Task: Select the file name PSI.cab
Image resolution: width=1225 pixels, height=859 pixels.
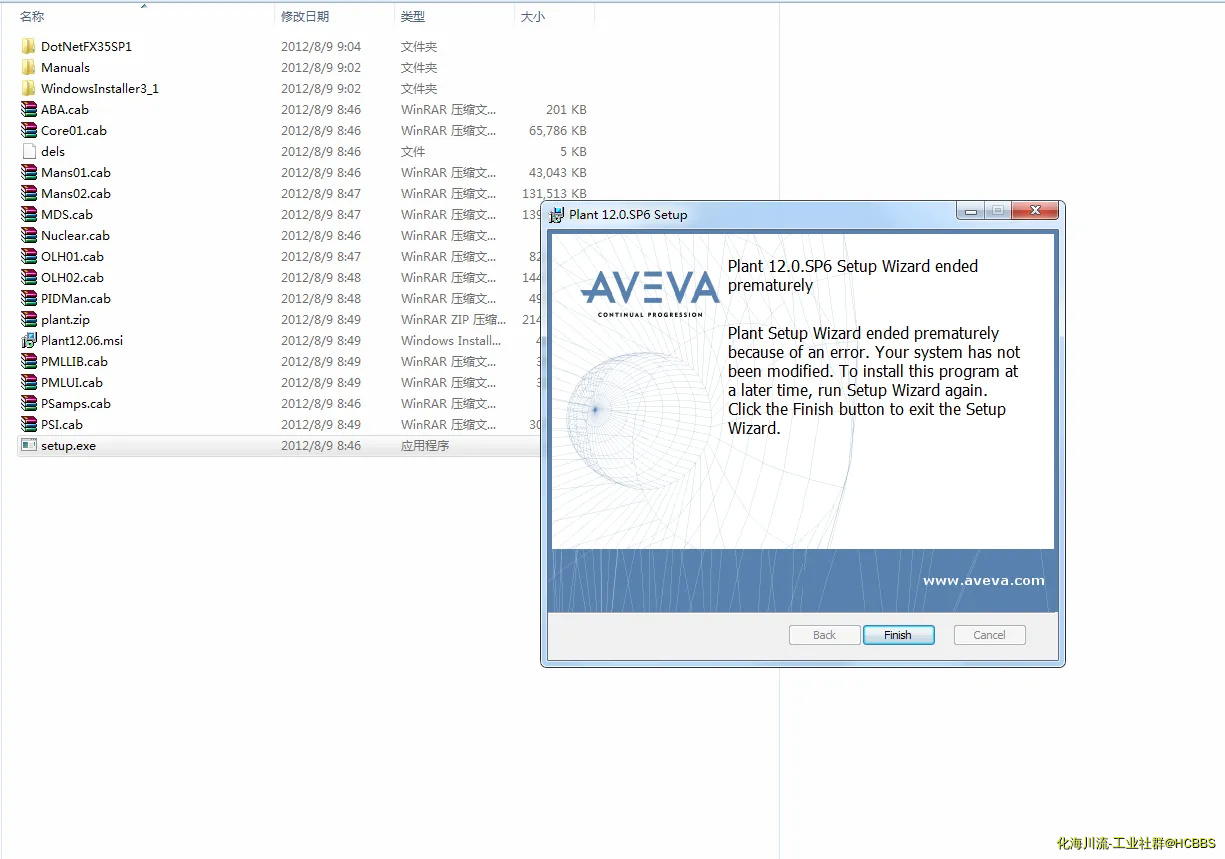Action: click(62, 424)
